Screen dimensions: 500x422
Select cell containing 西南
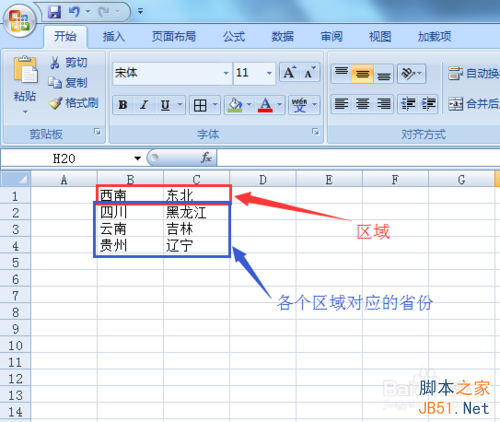pos(131,195)
